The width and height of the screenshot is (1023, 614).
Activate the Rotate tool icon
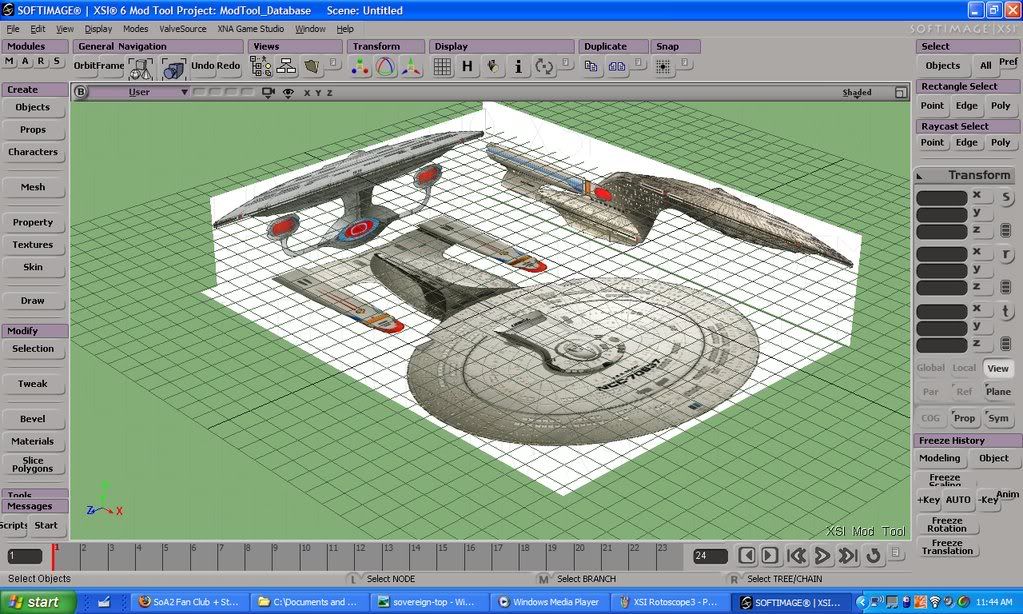coord(386,67)
